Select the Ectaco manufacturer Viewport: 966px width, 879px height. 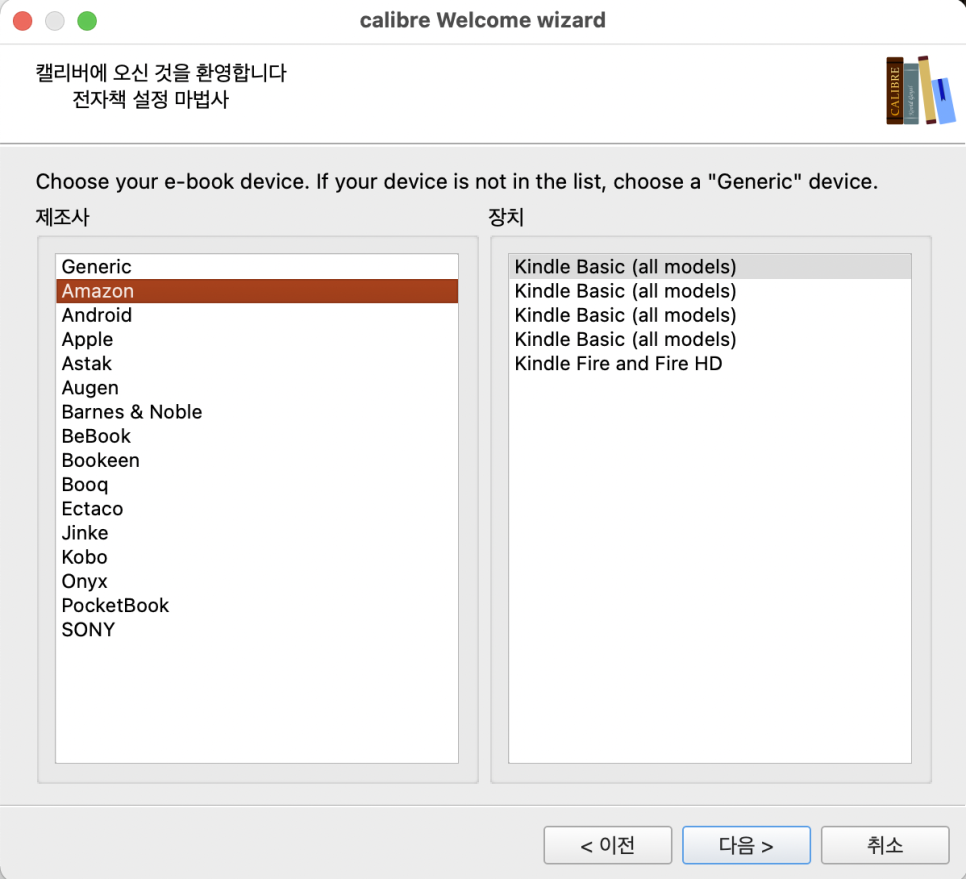point(257,508)
